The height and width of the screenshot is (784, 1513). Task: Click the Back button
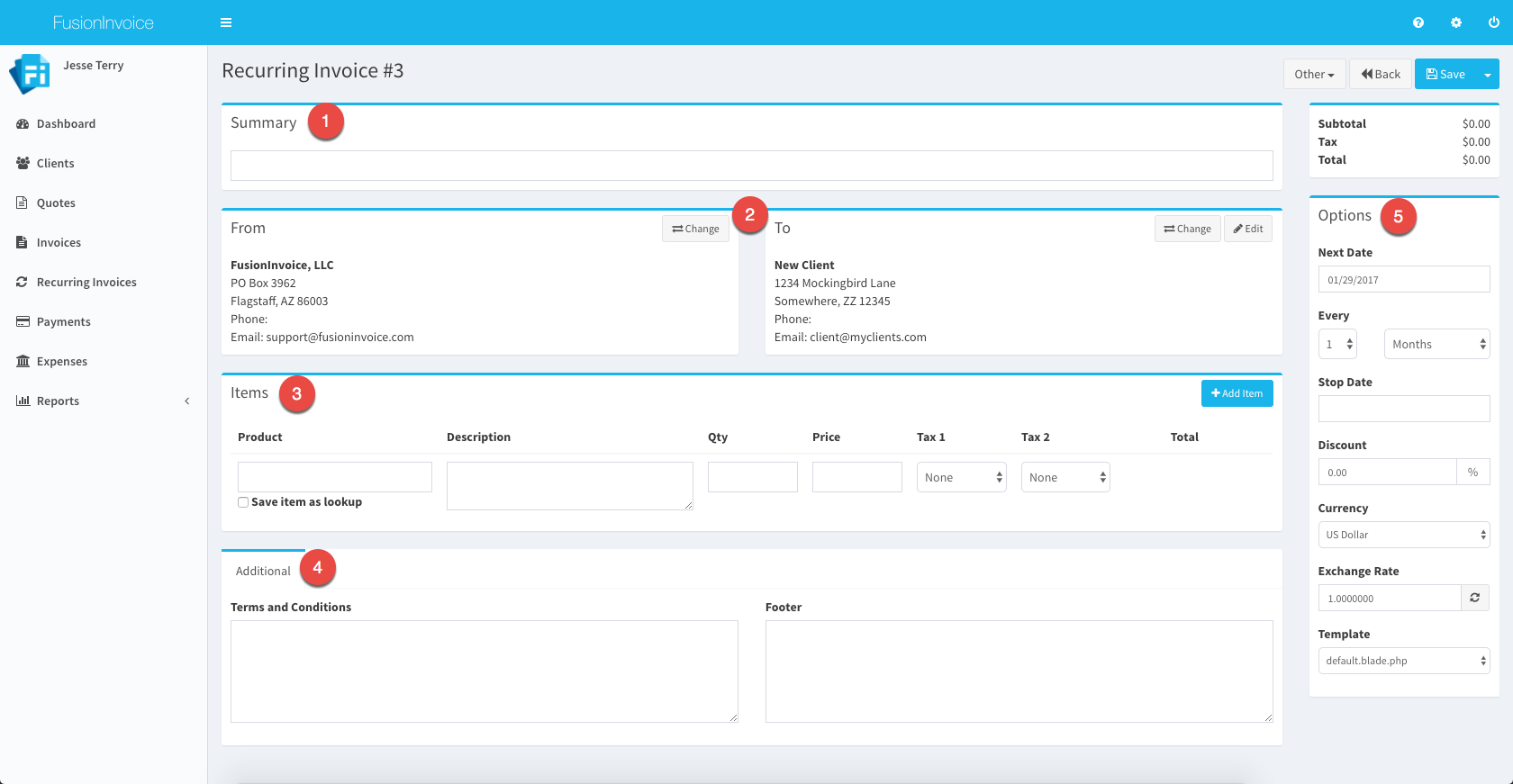[1380, 75]
